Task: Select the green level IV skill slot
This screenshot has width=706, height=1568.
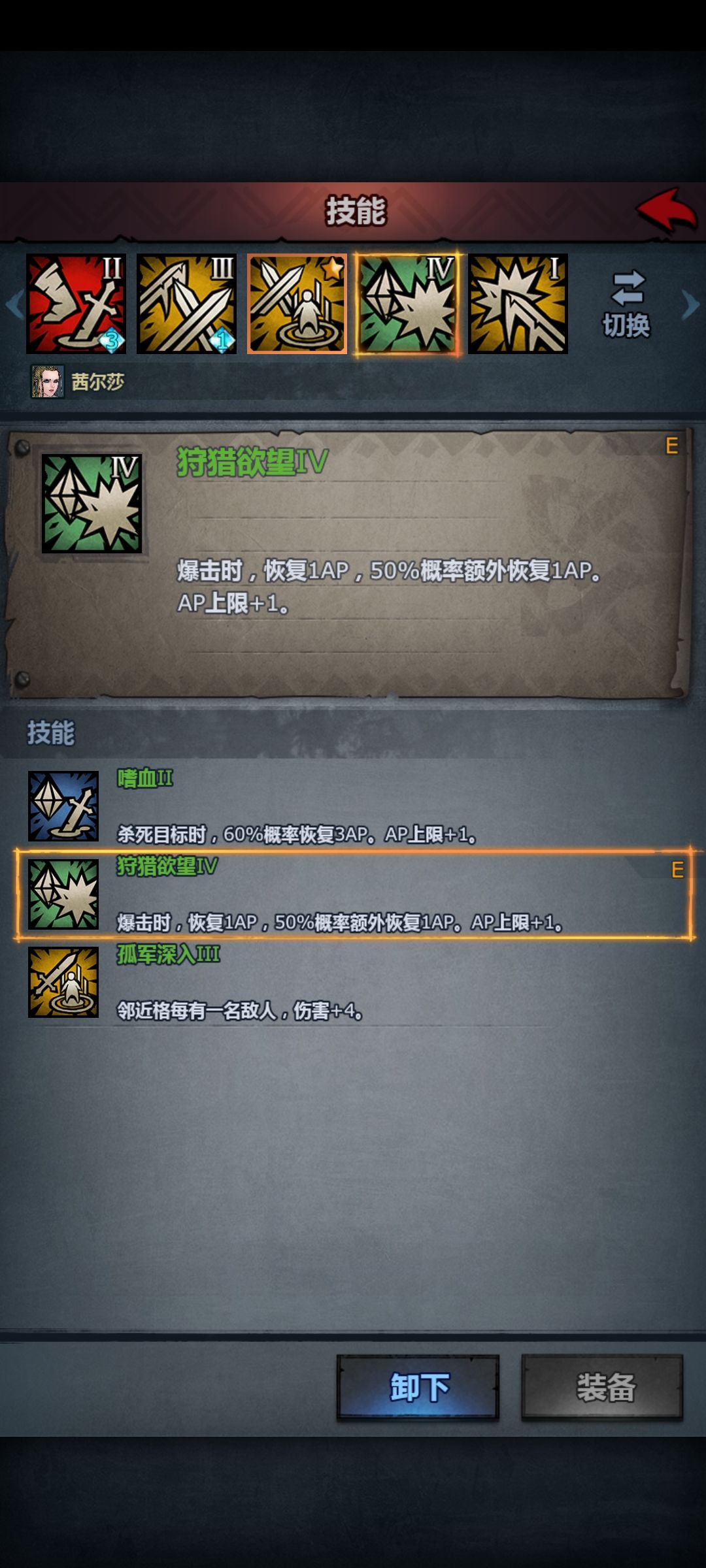Action: [407, 304]
